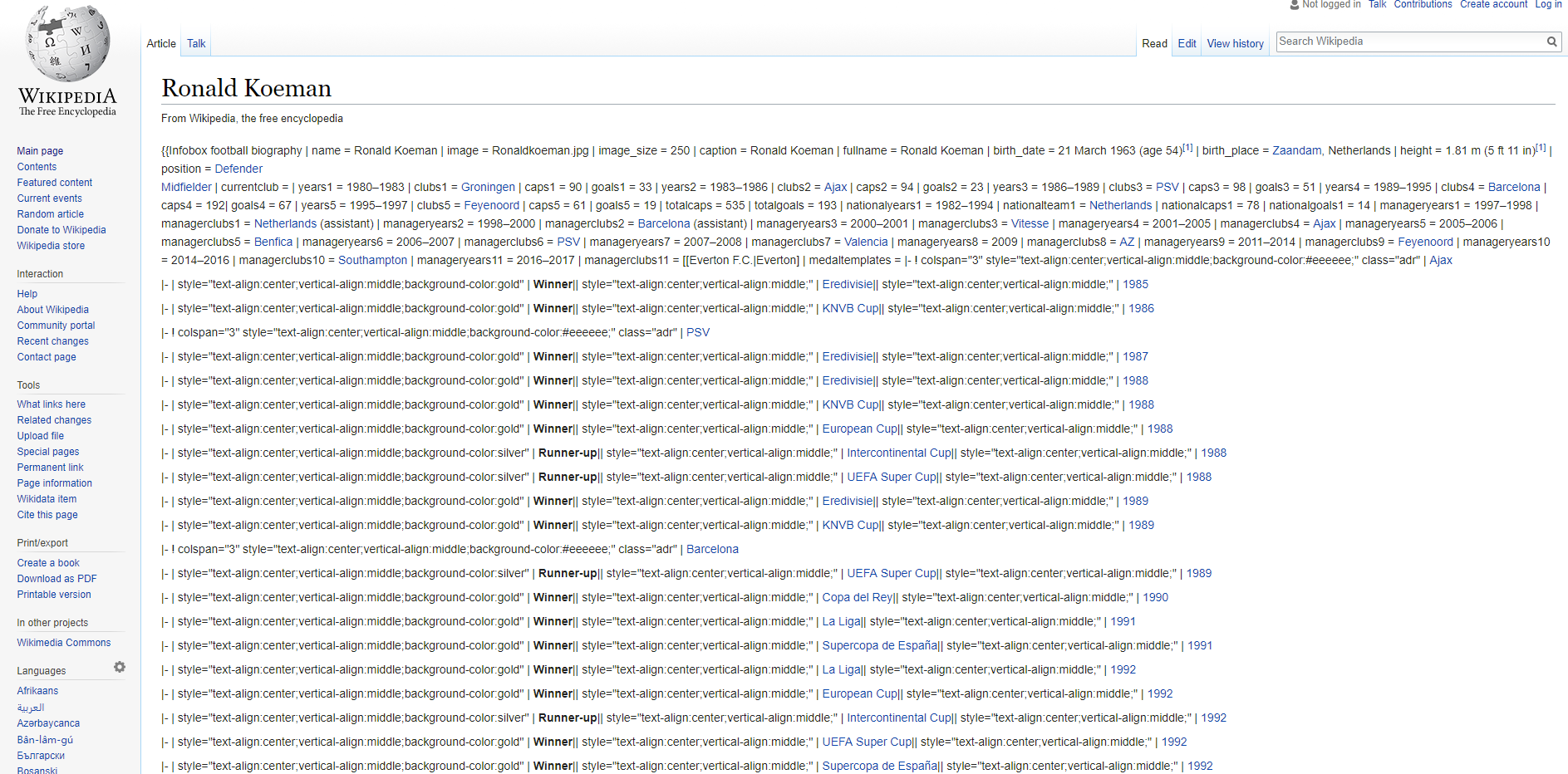Image resolution: width=1568 pixels, height=774 pixels.
Task: Click the Log in link
Action: point(1548,4)
